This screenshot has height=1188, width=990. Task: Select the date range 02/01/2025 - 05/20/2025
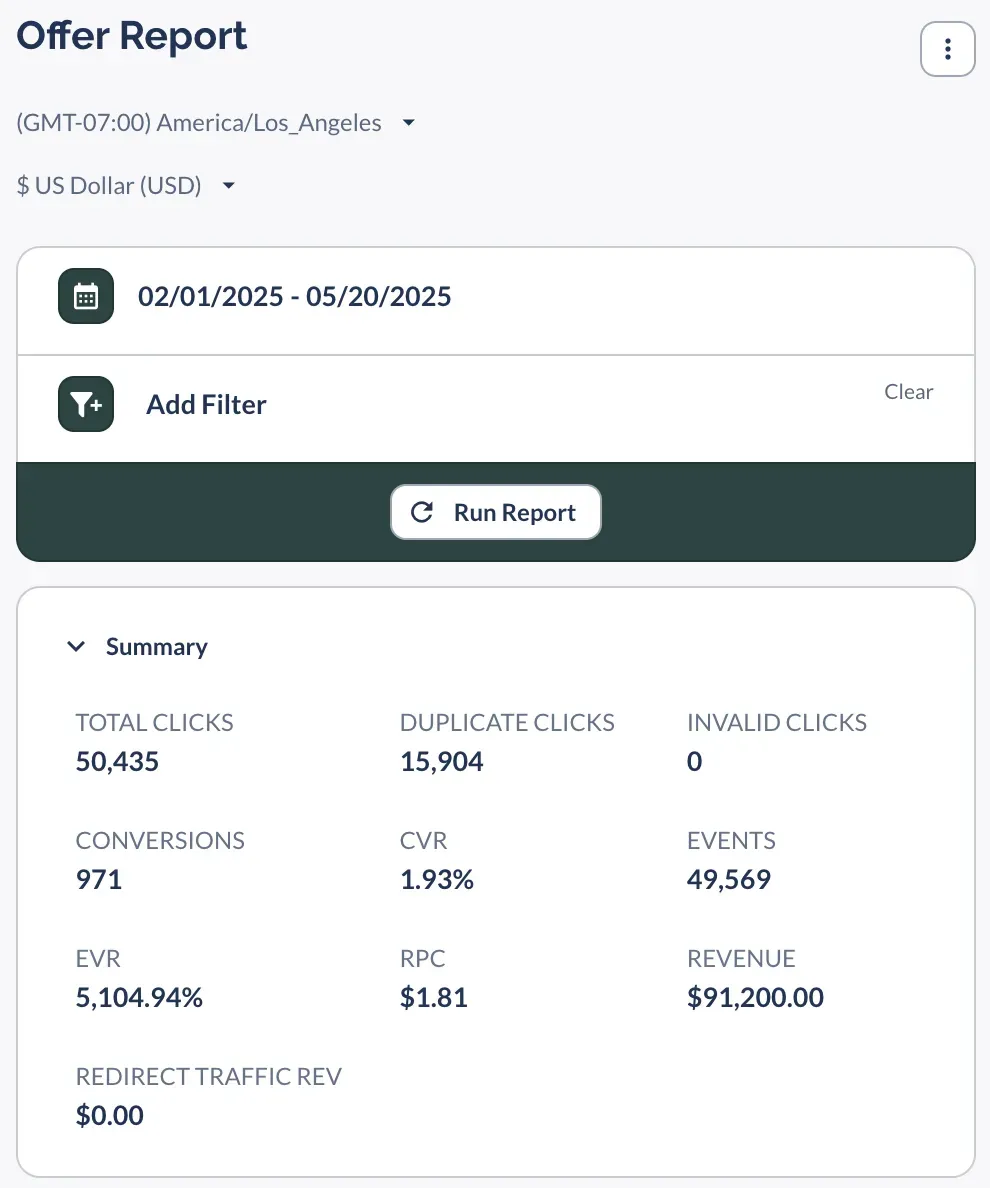point(295,297)
